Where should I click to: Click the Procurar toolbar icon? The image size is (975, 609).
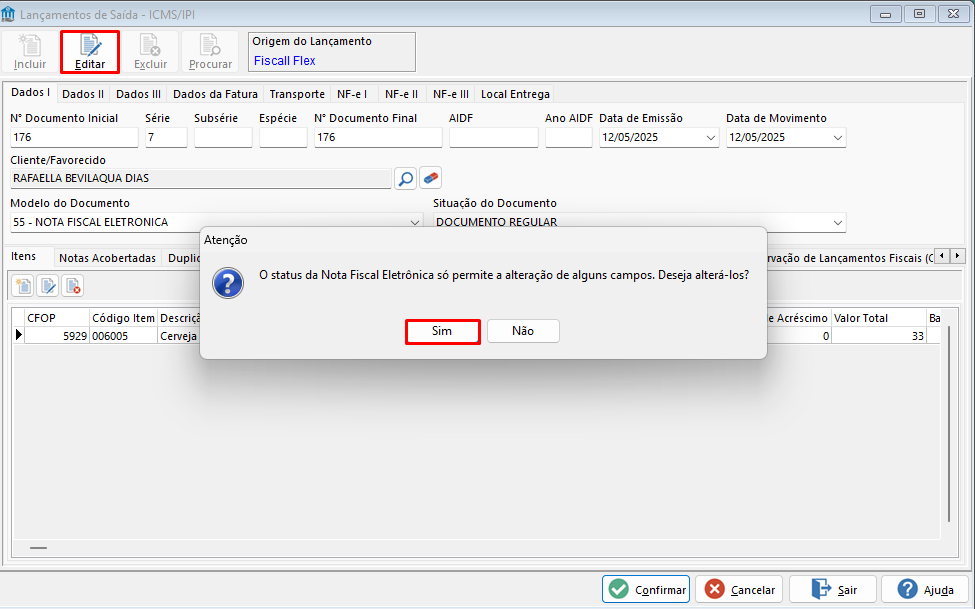coord(210,52)
